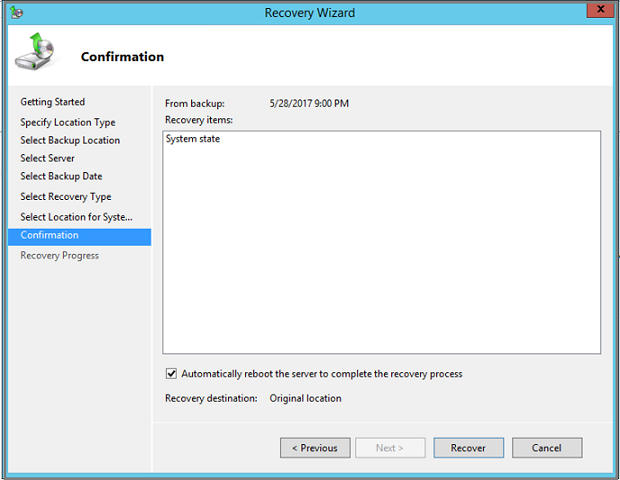Go back with the Previous button

click(315, 448)
